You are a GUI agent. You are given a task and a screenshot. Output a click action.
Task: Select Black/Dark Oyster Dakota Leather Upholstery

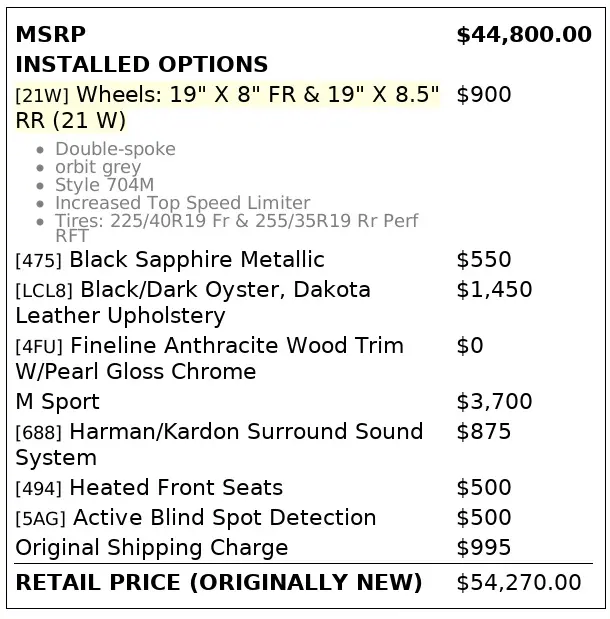pos(193,303)
